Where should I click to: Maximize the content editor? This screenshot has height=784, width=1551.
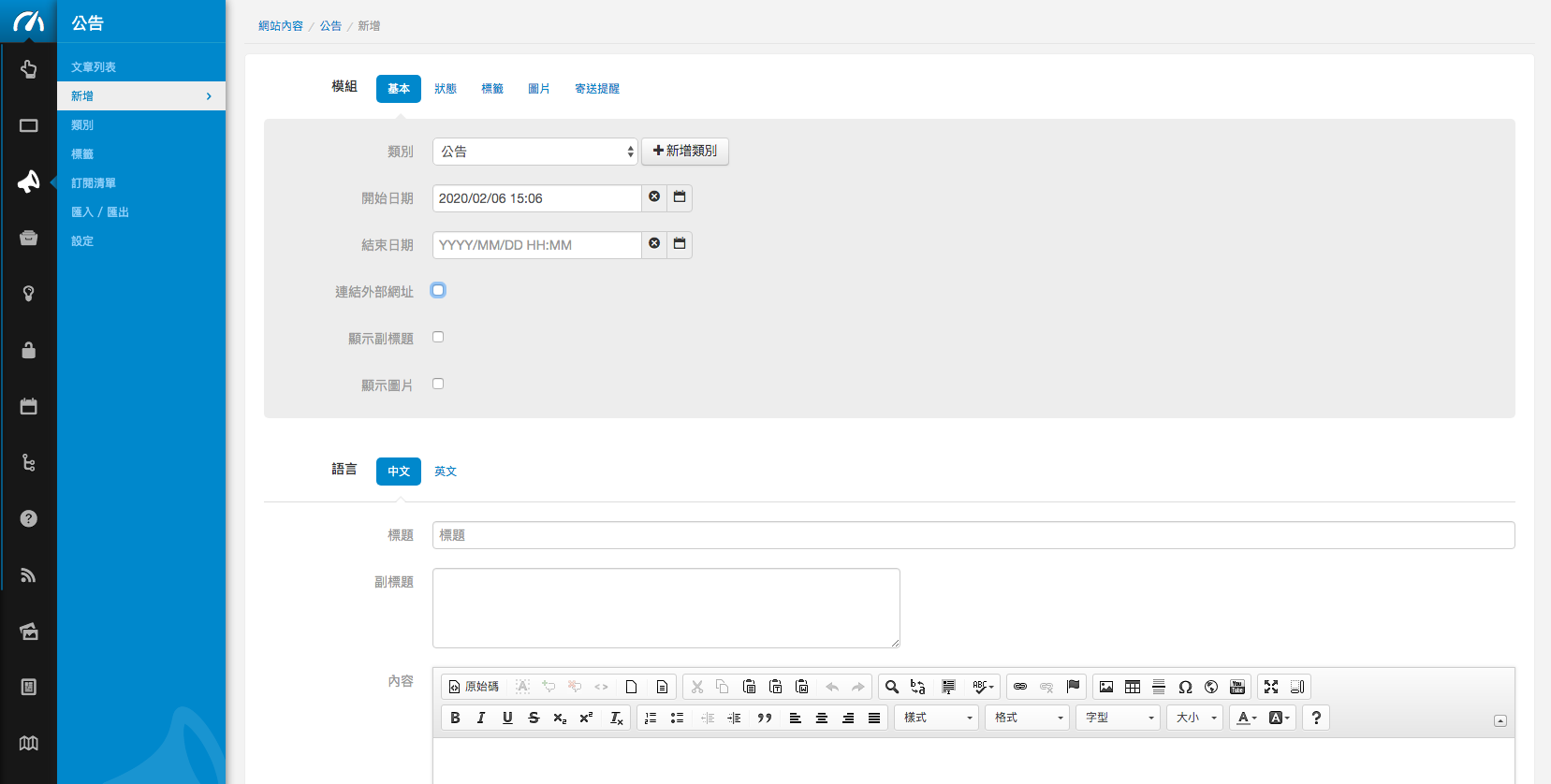pyautogui.click(x=1271, y=687)
